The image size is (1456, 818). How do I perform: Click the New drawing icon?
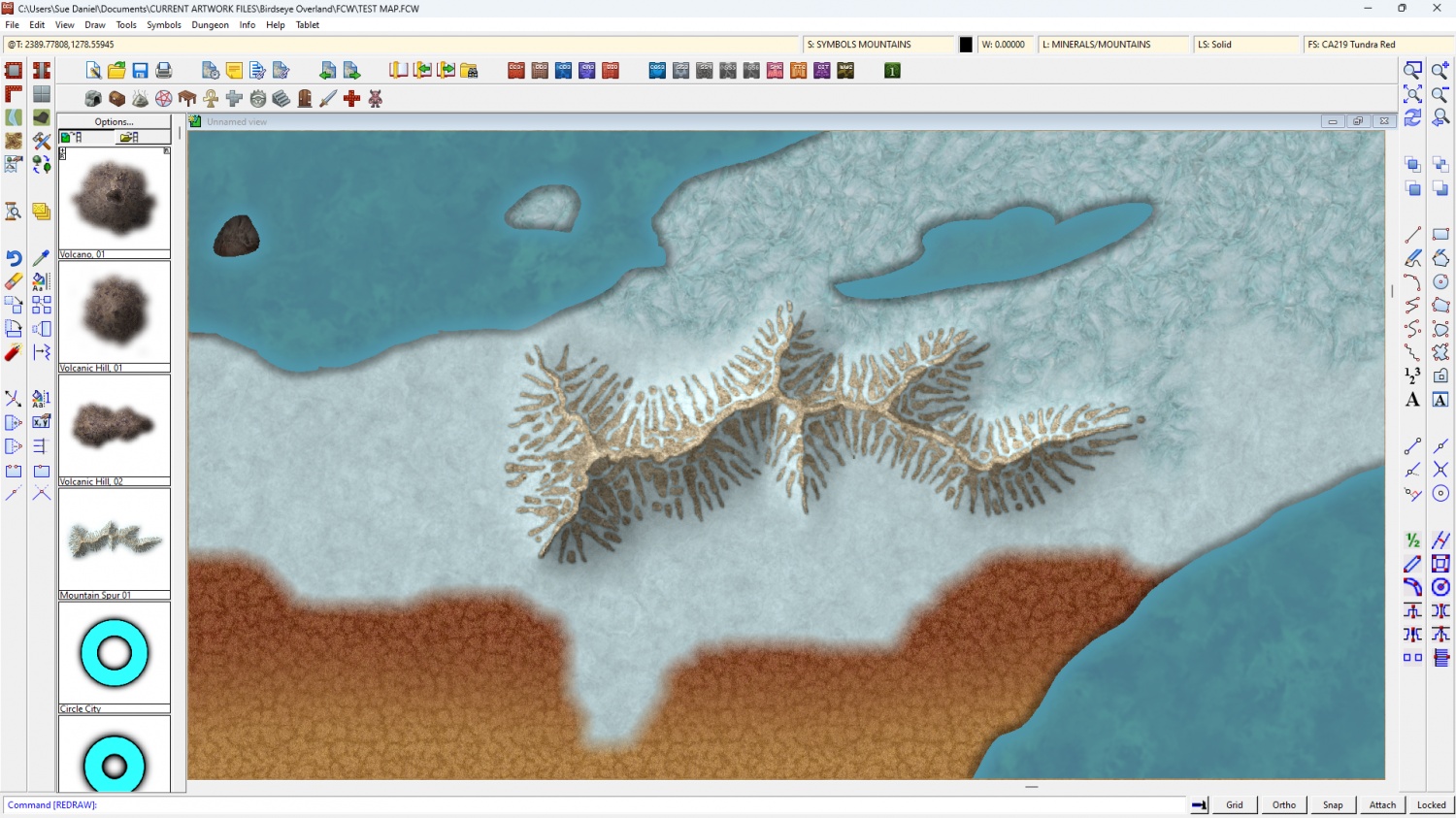coord(93,70)
